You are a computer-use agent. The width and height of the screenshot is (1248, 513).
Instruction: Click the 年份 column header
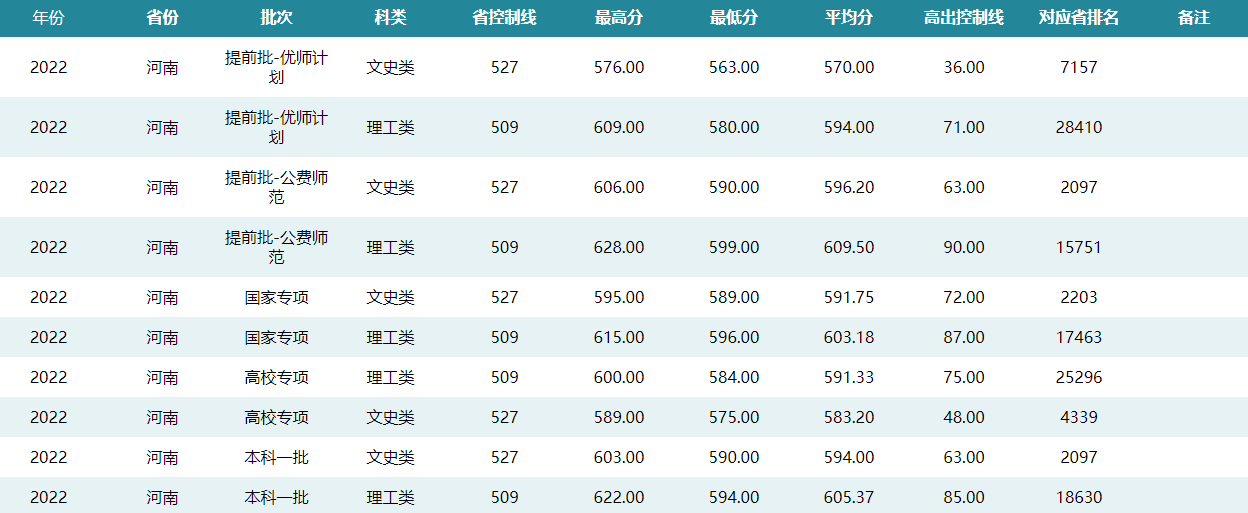(x=48, y=18)
